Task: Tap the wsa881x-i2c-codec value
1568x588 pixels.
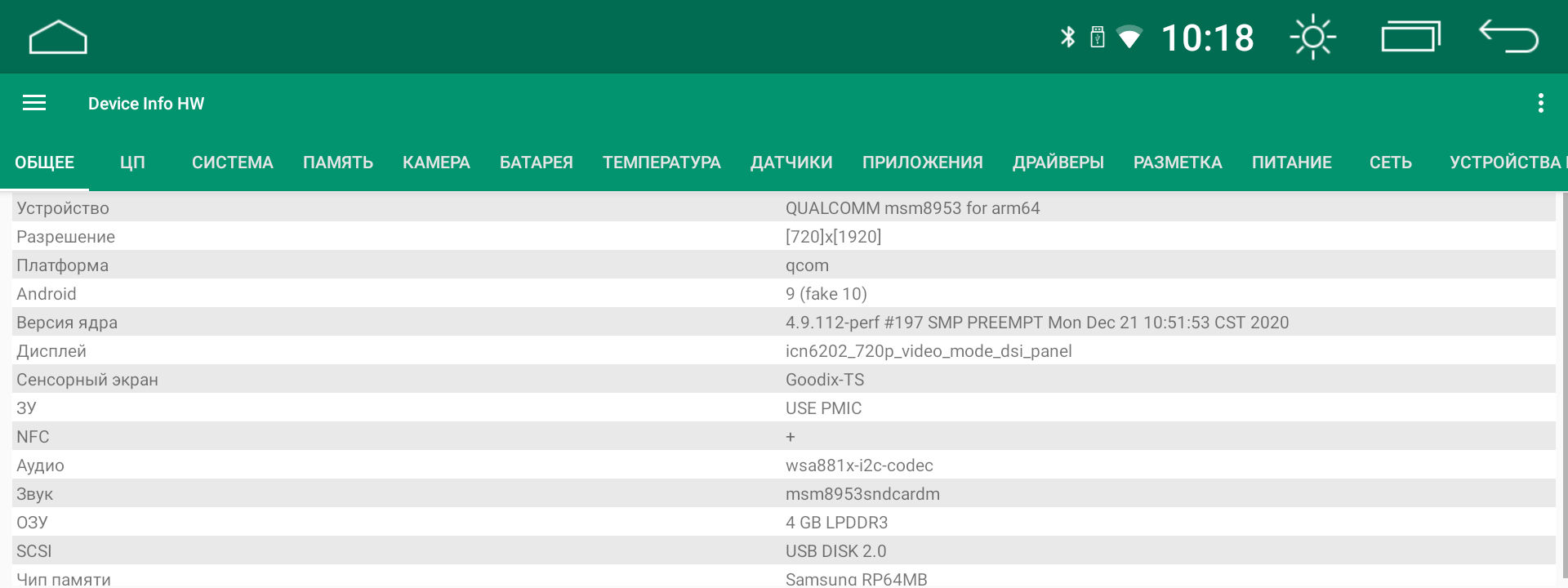Action: tap(859, 465)
